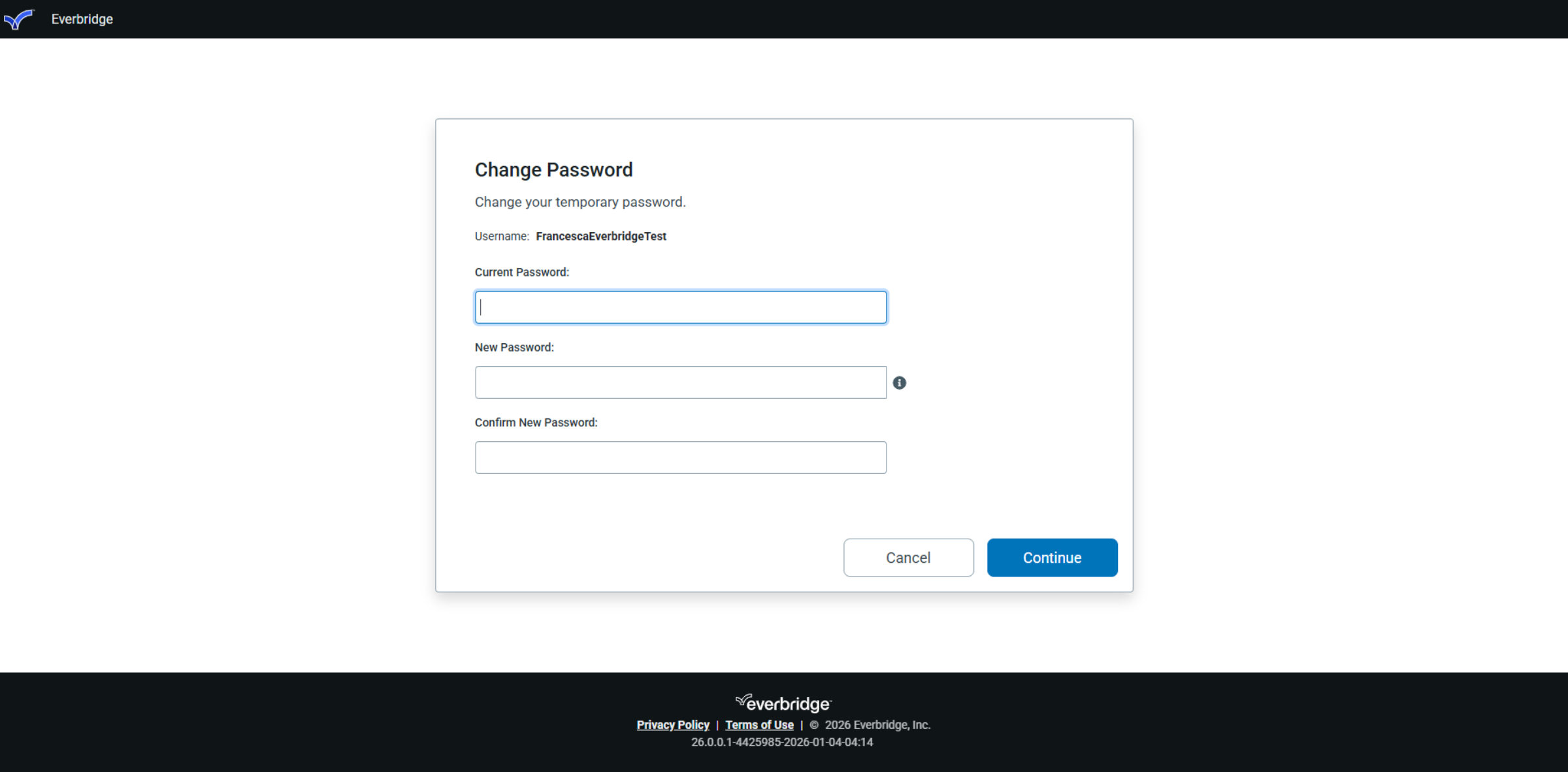Screen dimensions: 1568x772
Task: Open the Terms of Use link
Action: click(759, 724)
